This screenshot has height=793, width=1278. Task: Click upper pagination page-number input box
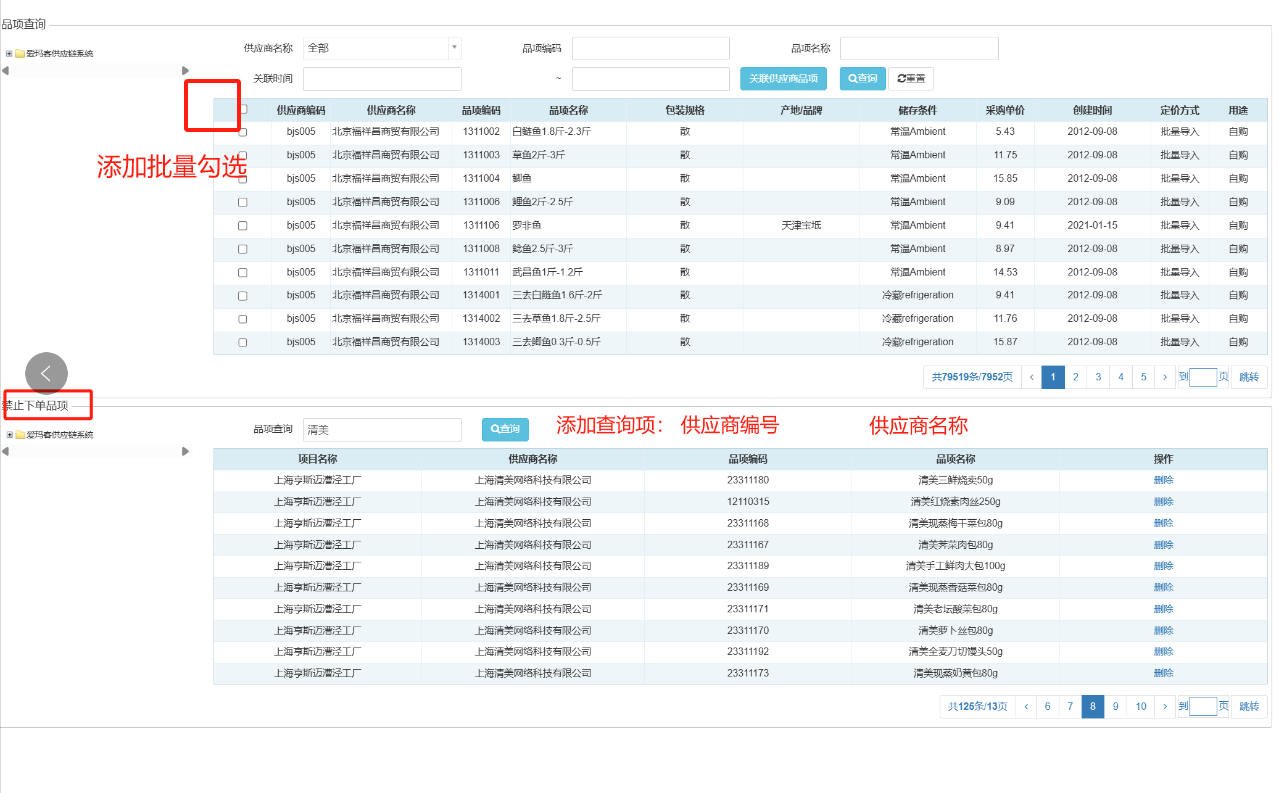1203,377
